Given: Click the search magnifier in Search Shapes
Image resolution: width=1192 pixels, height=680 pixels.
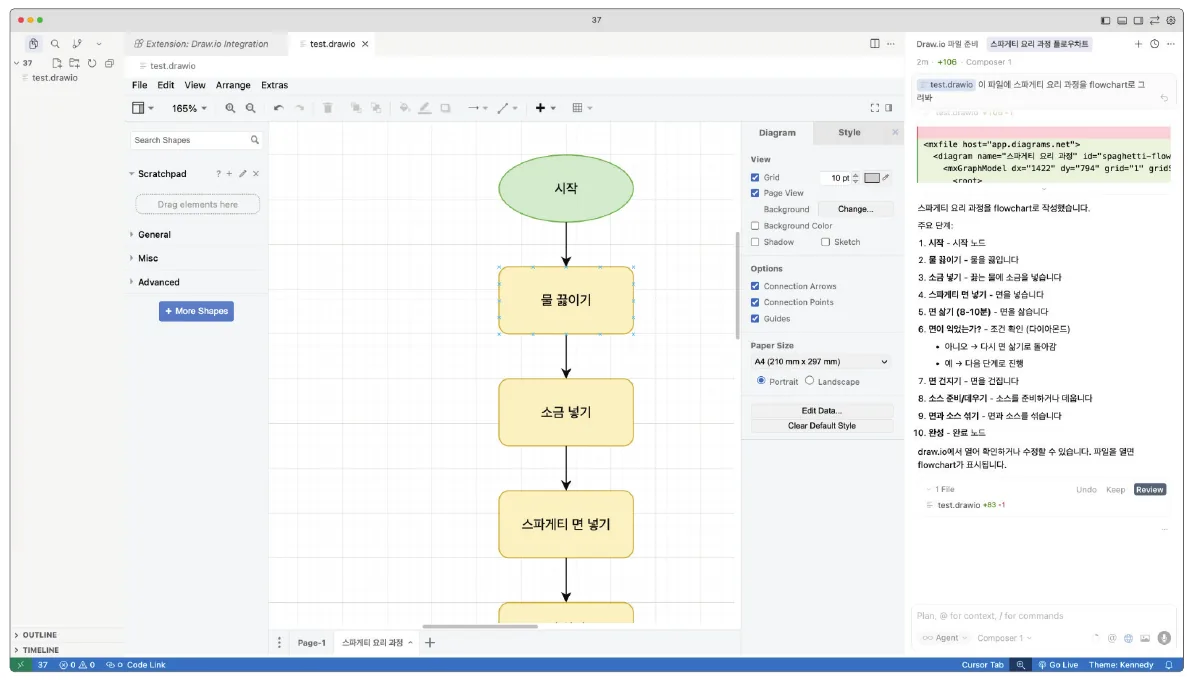Looking at the screenshot, I should click(x=255, y=140).
